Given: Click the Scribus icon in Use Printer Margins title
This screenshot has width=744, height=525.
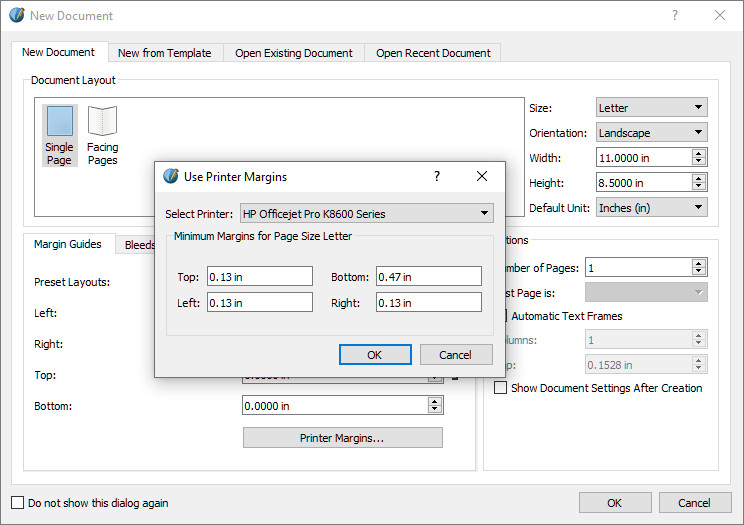Looking at the screenshot, I should click(171, 176).
